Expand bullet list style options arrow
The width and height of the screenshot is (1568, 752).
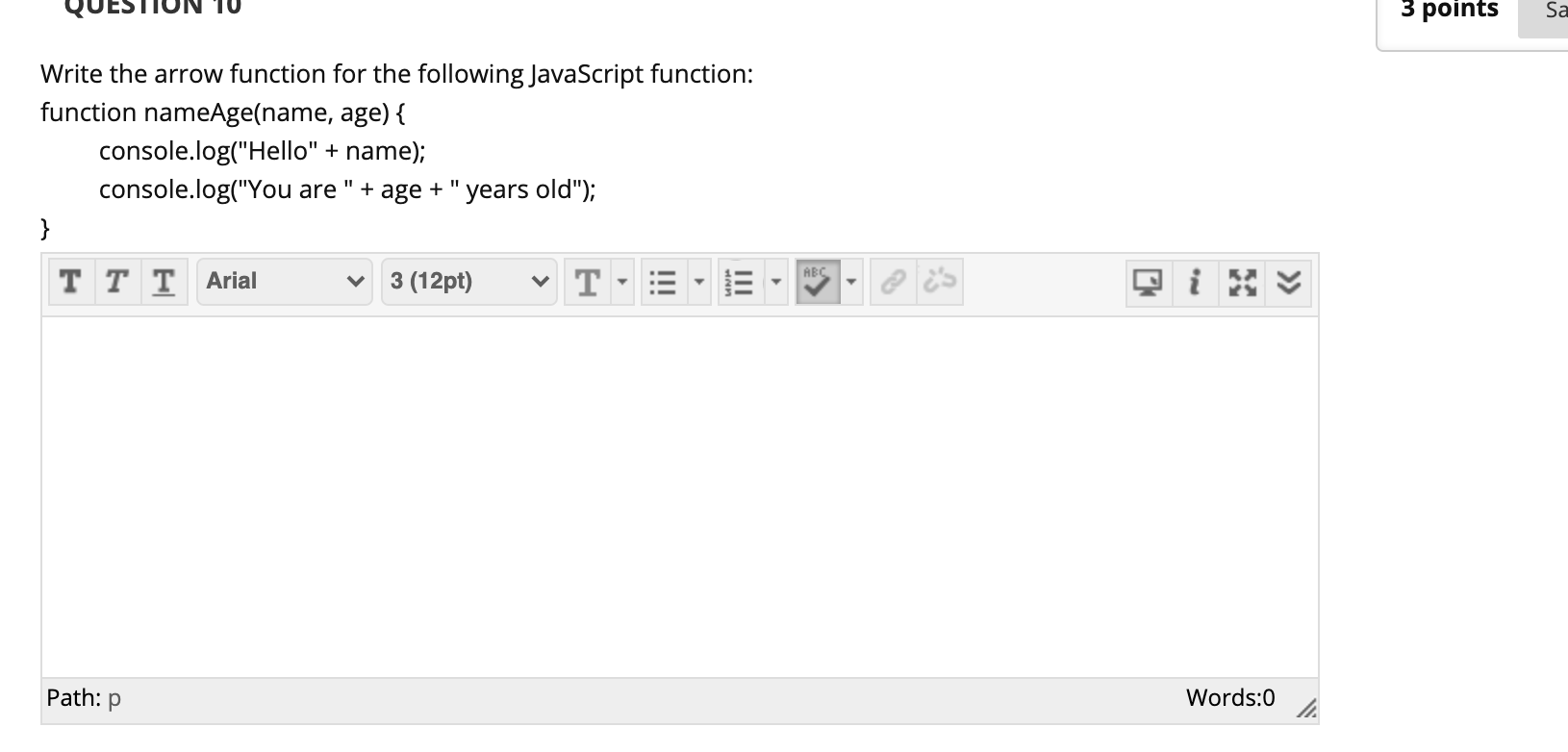[698, 283]
